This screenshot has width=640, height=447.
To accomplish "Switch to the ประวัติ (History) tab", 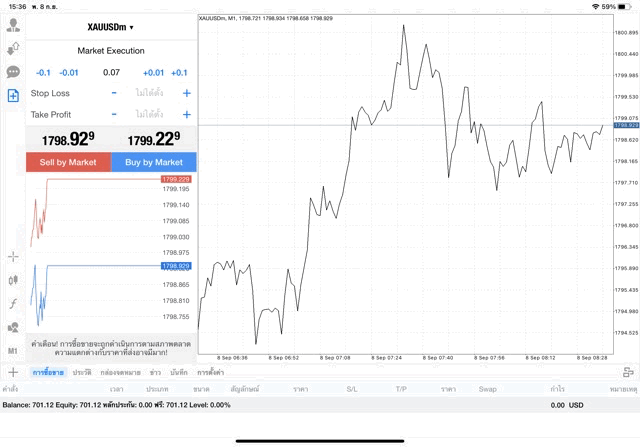I will [82, 372].
